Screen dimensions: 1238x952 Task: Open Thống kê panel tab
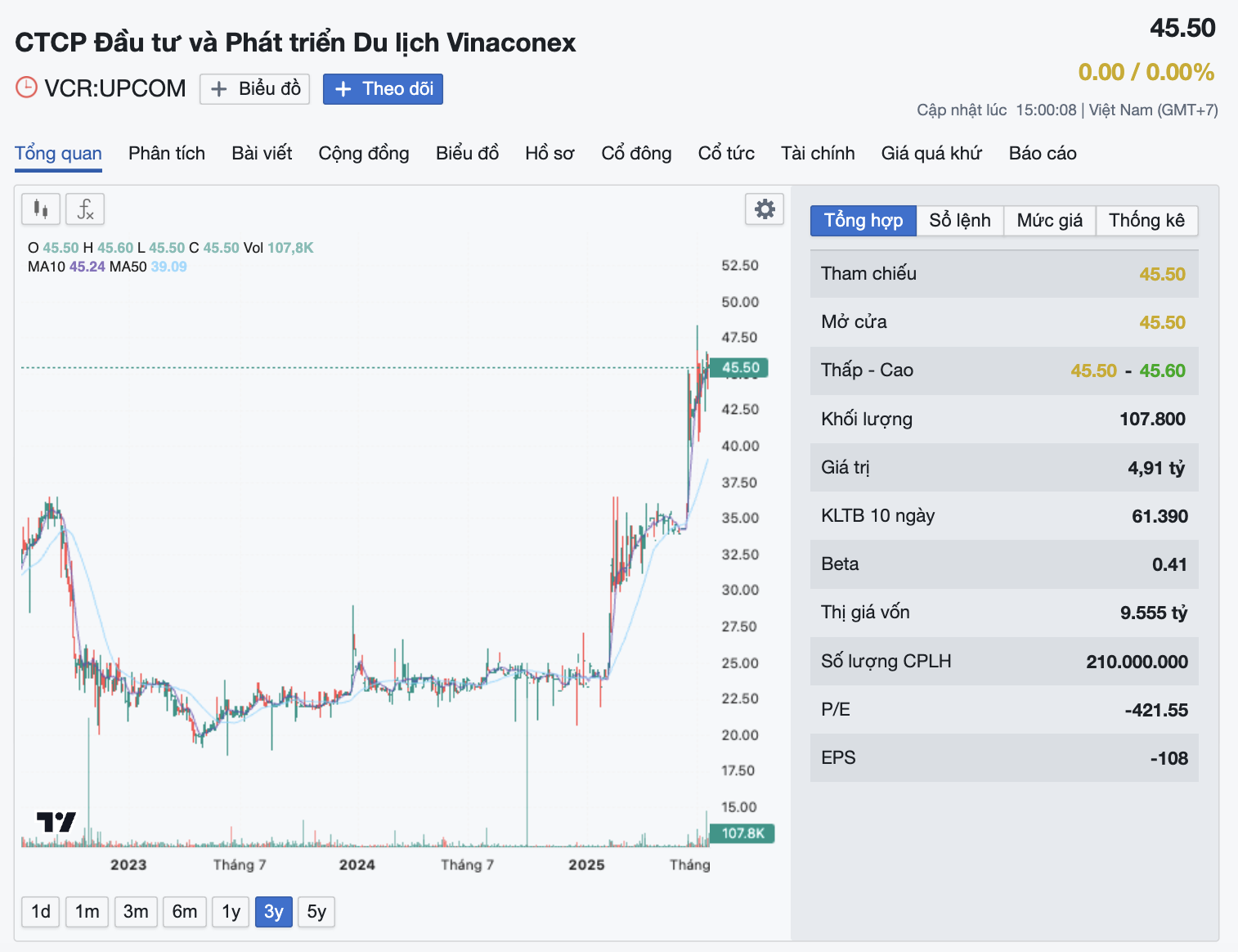click(1146, 221)
